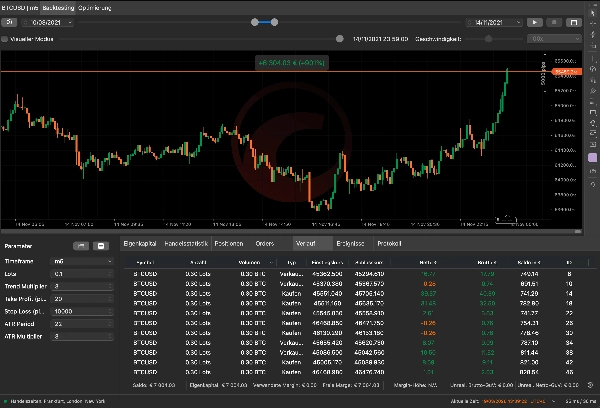
Task: Open the Handelsstatistik tab
Action: coord(186,243)
